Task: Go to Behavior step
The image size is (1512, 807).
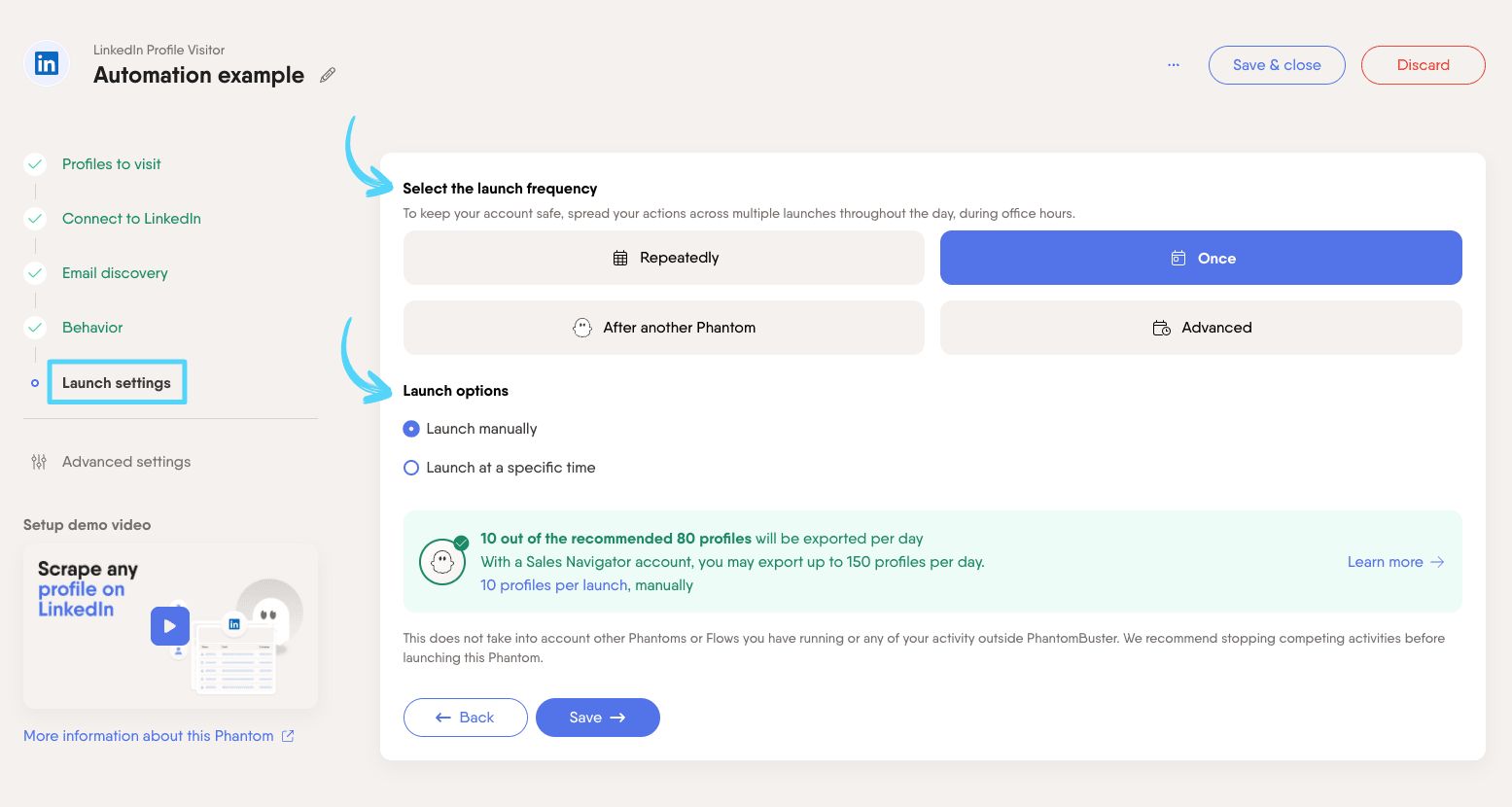Action: tap(92, 328)
